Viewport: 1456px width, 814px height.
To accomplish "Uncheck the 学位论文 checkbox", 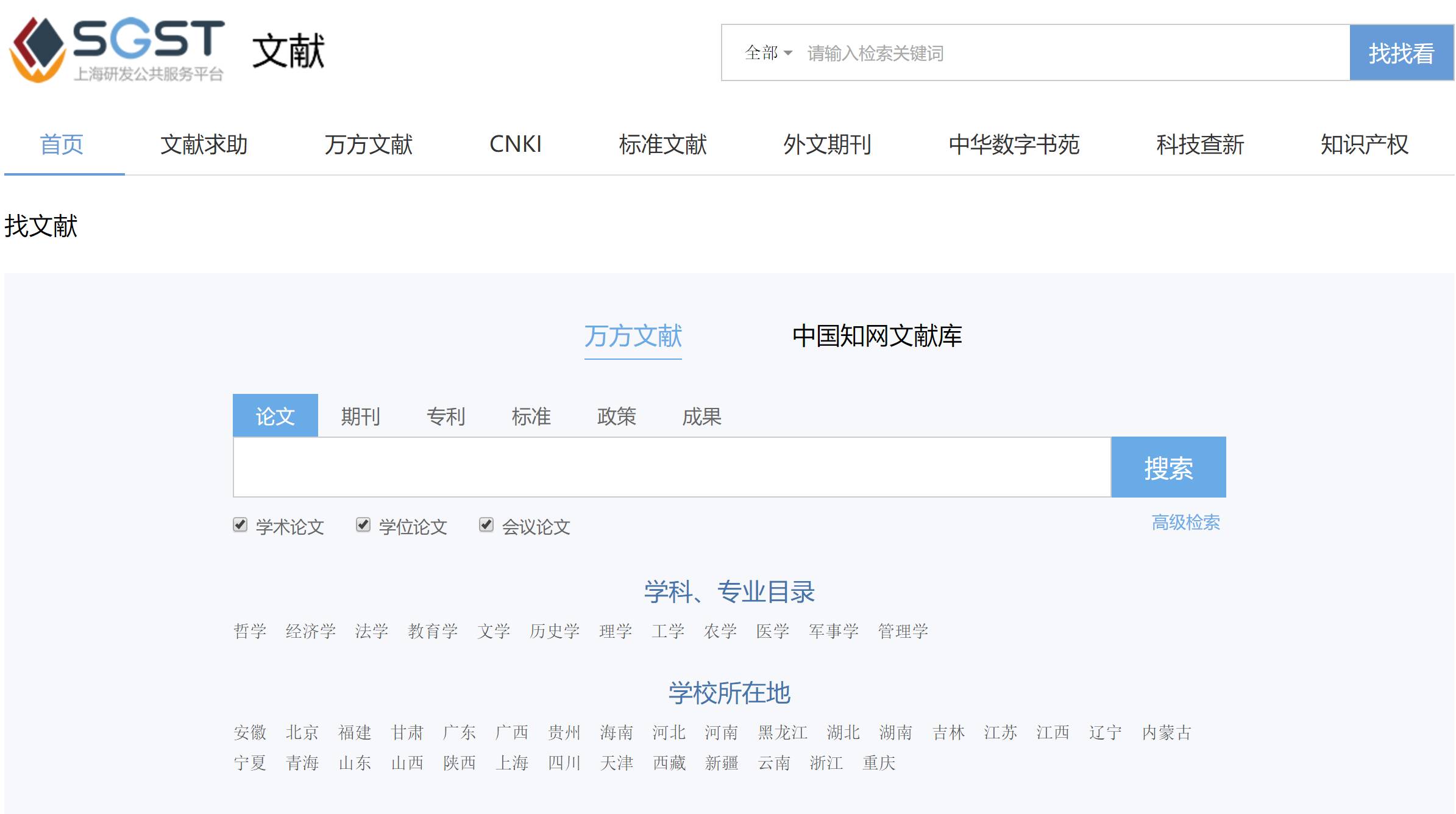I will (x=363, y=524).
